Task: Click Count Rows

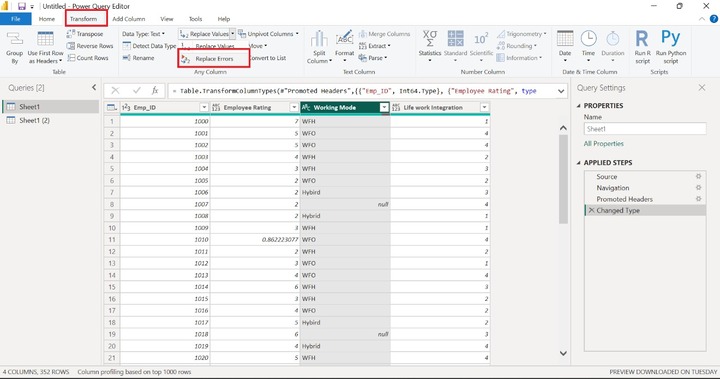Action: click(88, 58)
